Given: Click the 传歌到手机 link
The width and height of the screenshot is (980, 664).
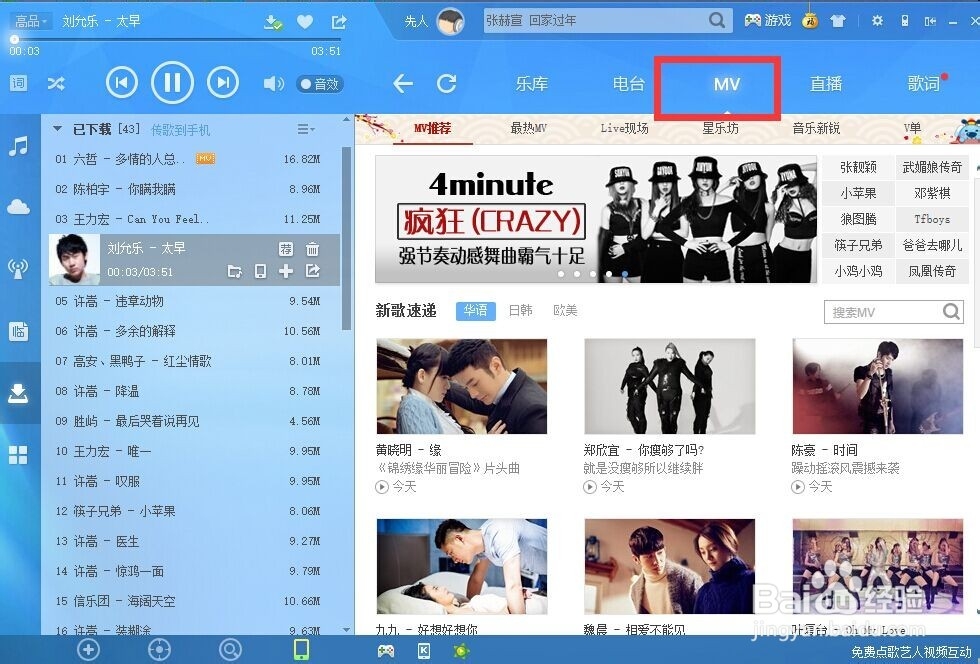Looking at the screenshot, I should 181,130.
